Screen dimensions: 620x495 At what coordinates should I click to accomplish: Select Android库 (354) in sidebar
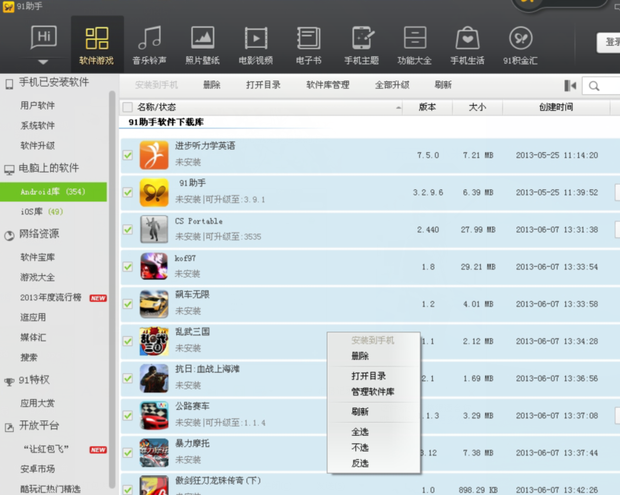coord(53,192)
